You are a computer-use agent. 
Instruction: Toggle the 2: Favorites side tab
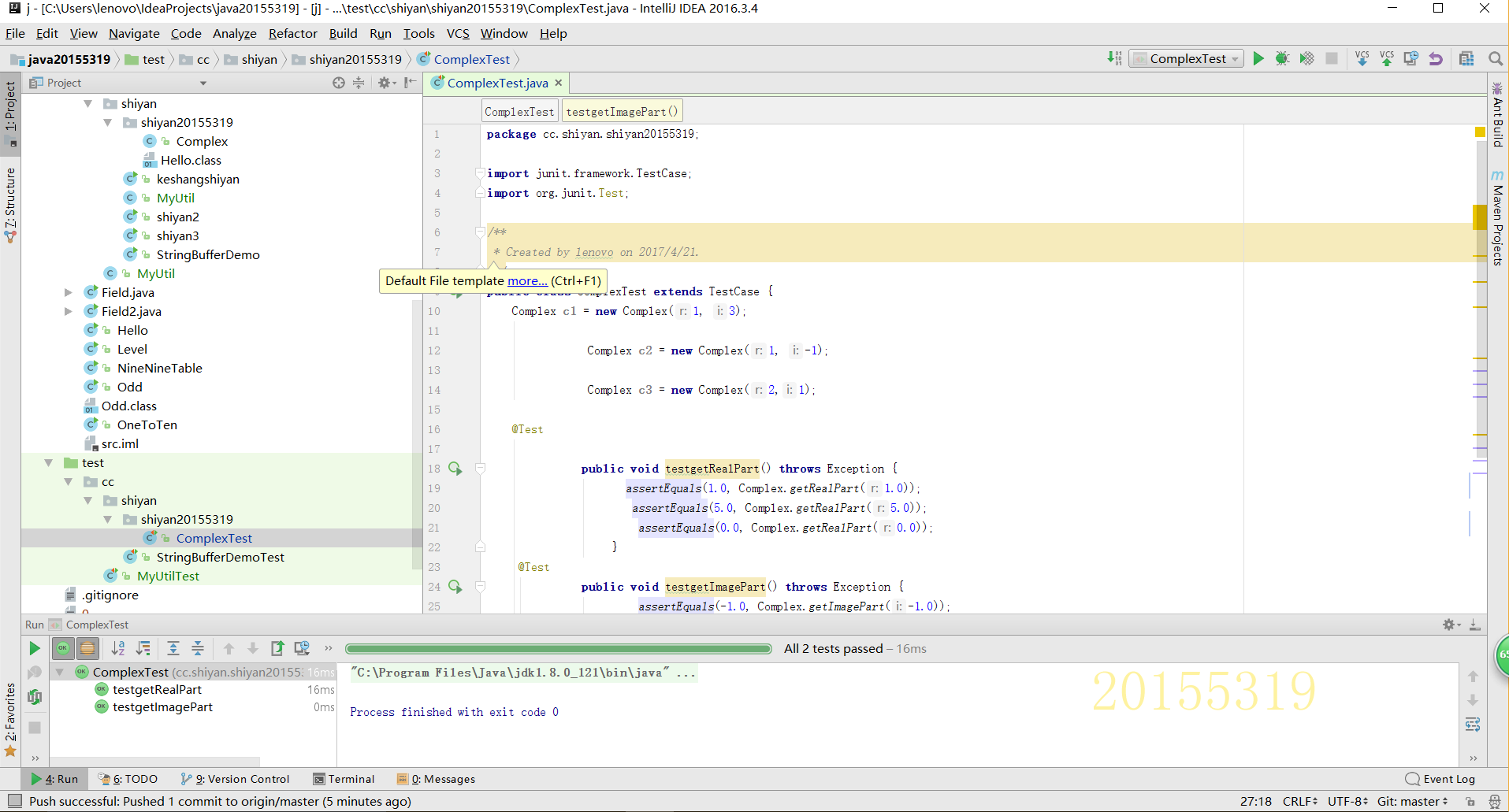coord(10,718)
